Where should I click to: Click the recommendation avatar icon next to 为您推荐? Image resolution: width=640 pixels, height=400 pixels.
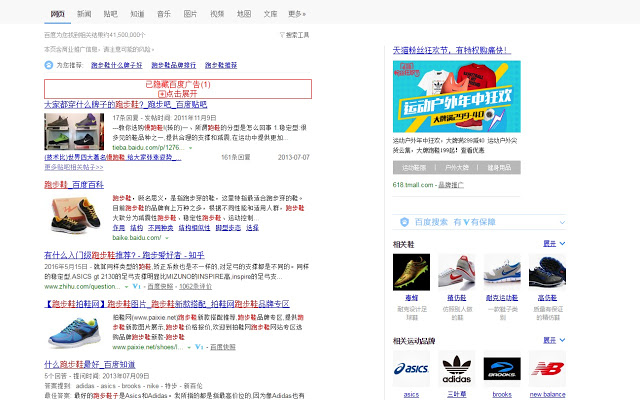pyautogui.click(x=49, y=65)
